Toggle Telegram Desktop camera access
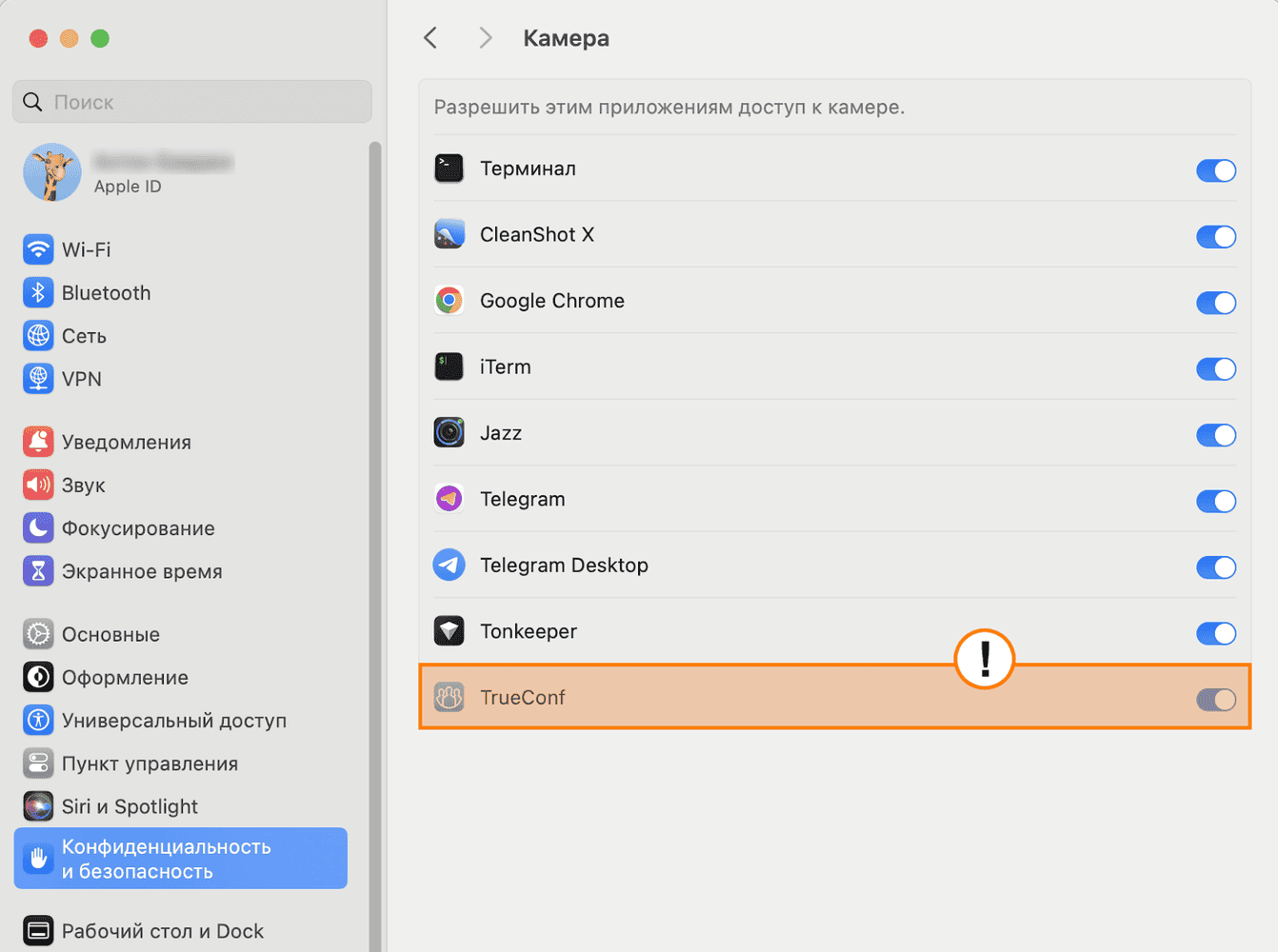 (1216, 567)
